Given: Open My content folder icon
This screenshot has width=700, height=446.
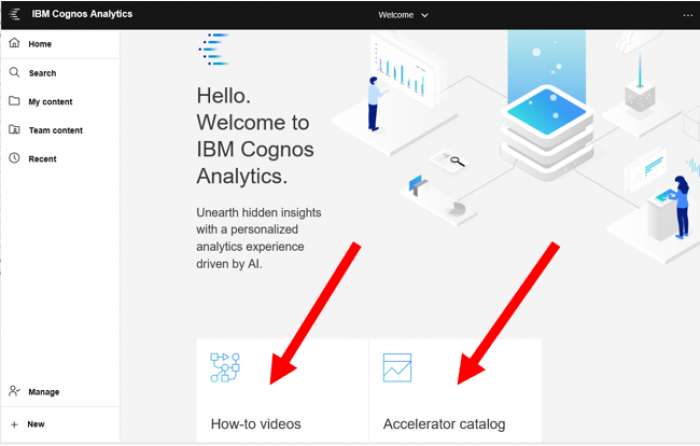Looking at the screenshot, I should [14, 101].
